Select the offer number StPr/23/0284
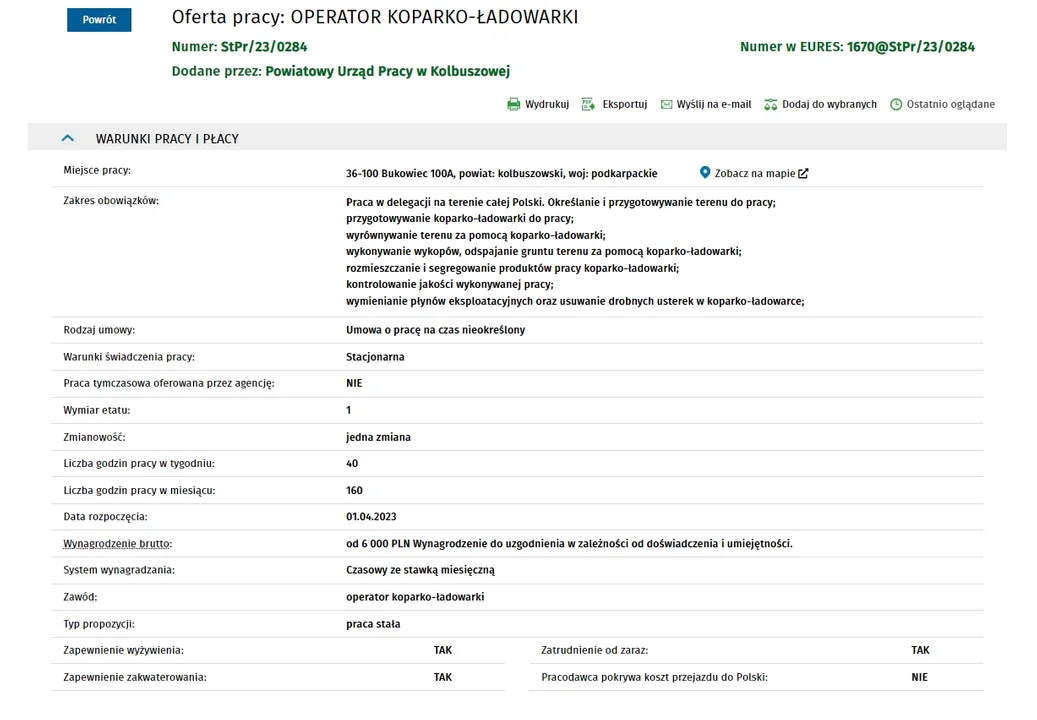The width and height of the screenshot is (1037, 720). pos(264,47)
